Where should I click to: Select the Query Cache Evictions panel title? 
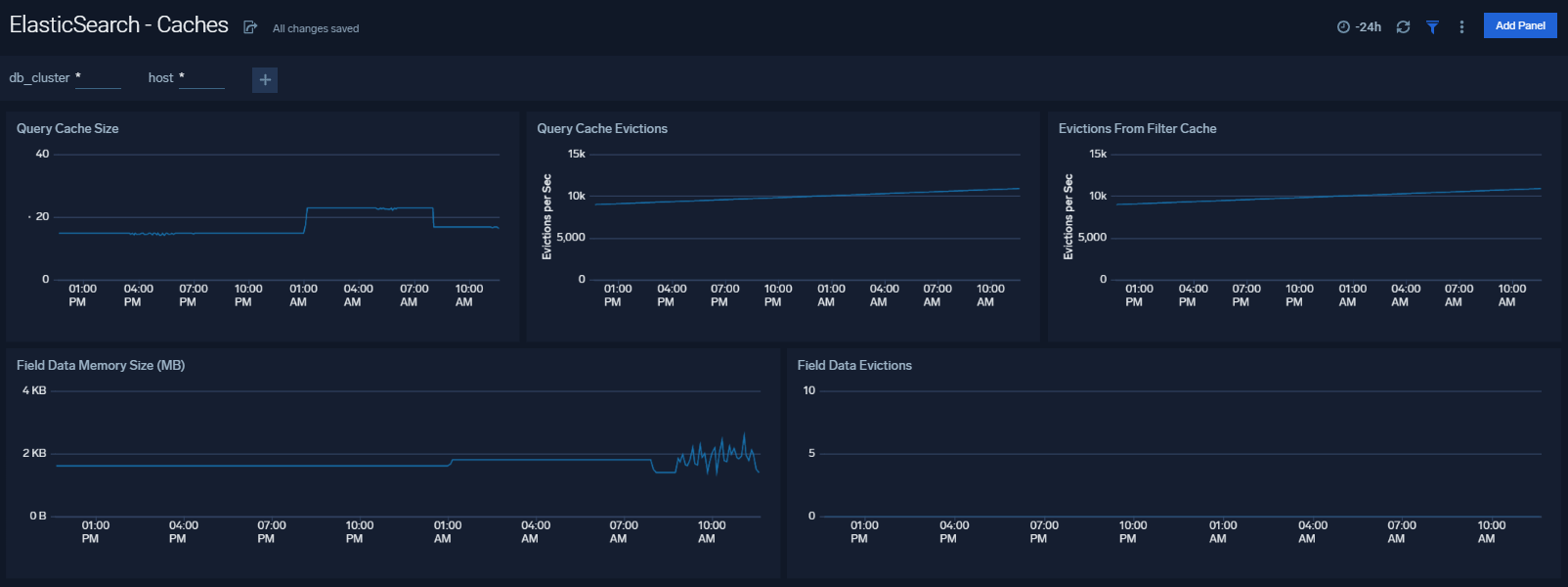point(602,128)
